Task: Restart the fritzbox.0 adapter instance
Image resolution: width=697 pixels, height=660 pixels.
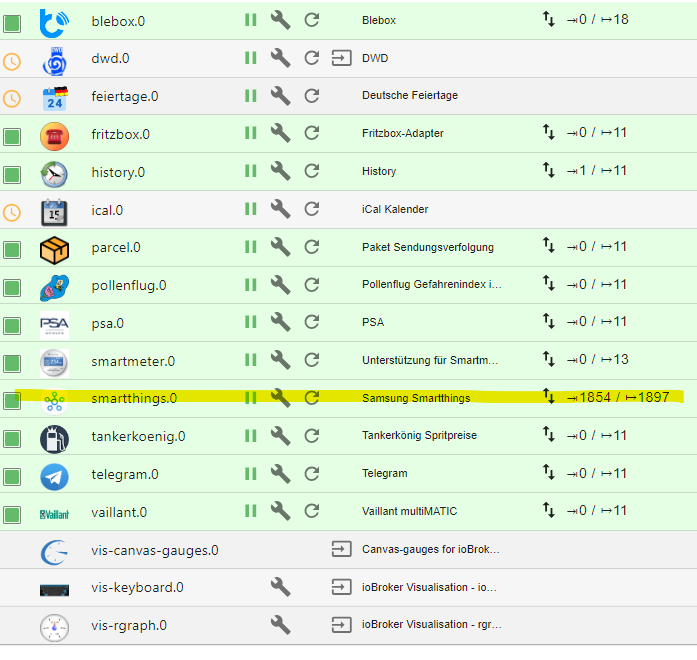Action: point(312,133)
